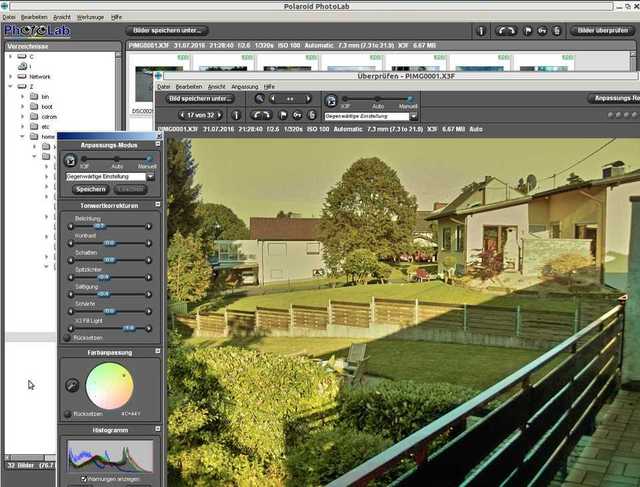Click the color wheel in Farbanpassung
640x487 pixels.
click(x=109, y=385)
